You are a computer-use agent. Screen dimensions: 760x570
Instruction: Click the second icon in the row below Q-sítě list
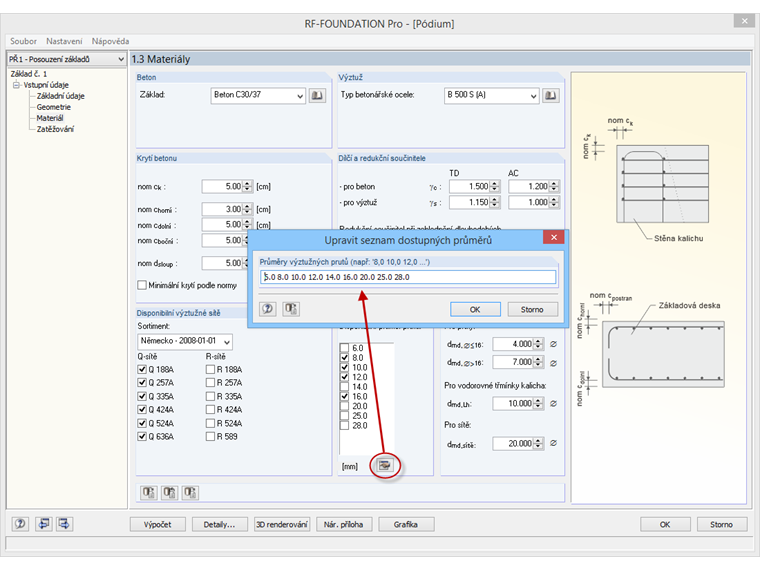[170, 492]
